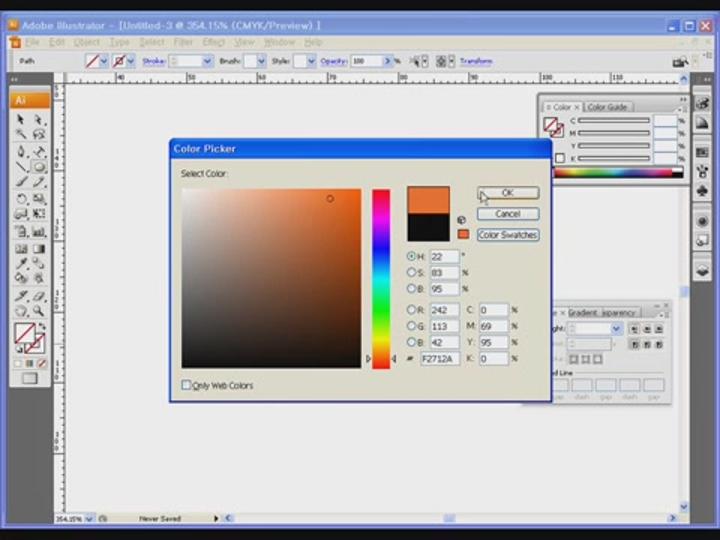Select the S saturation radio button

pos(411,272)
